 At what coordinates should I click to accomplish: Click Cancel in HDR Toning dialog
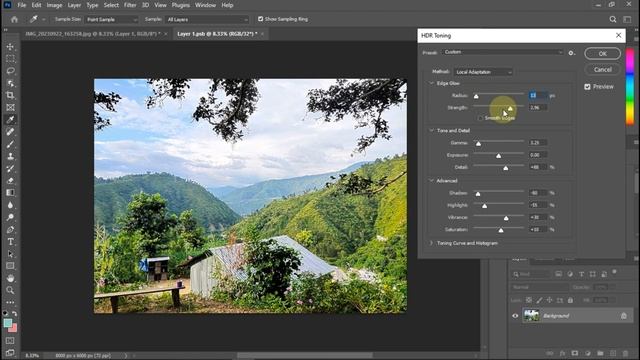[602, 69]
